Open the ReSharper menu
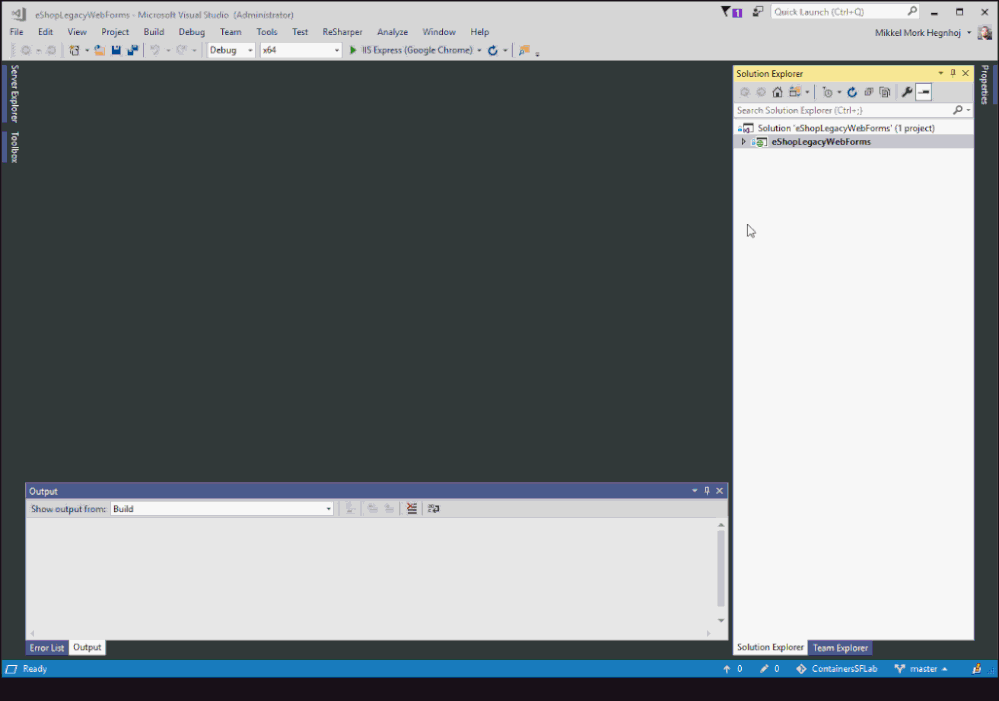The width and height of the screenshot is (999, 701). (x=342, y=31)
